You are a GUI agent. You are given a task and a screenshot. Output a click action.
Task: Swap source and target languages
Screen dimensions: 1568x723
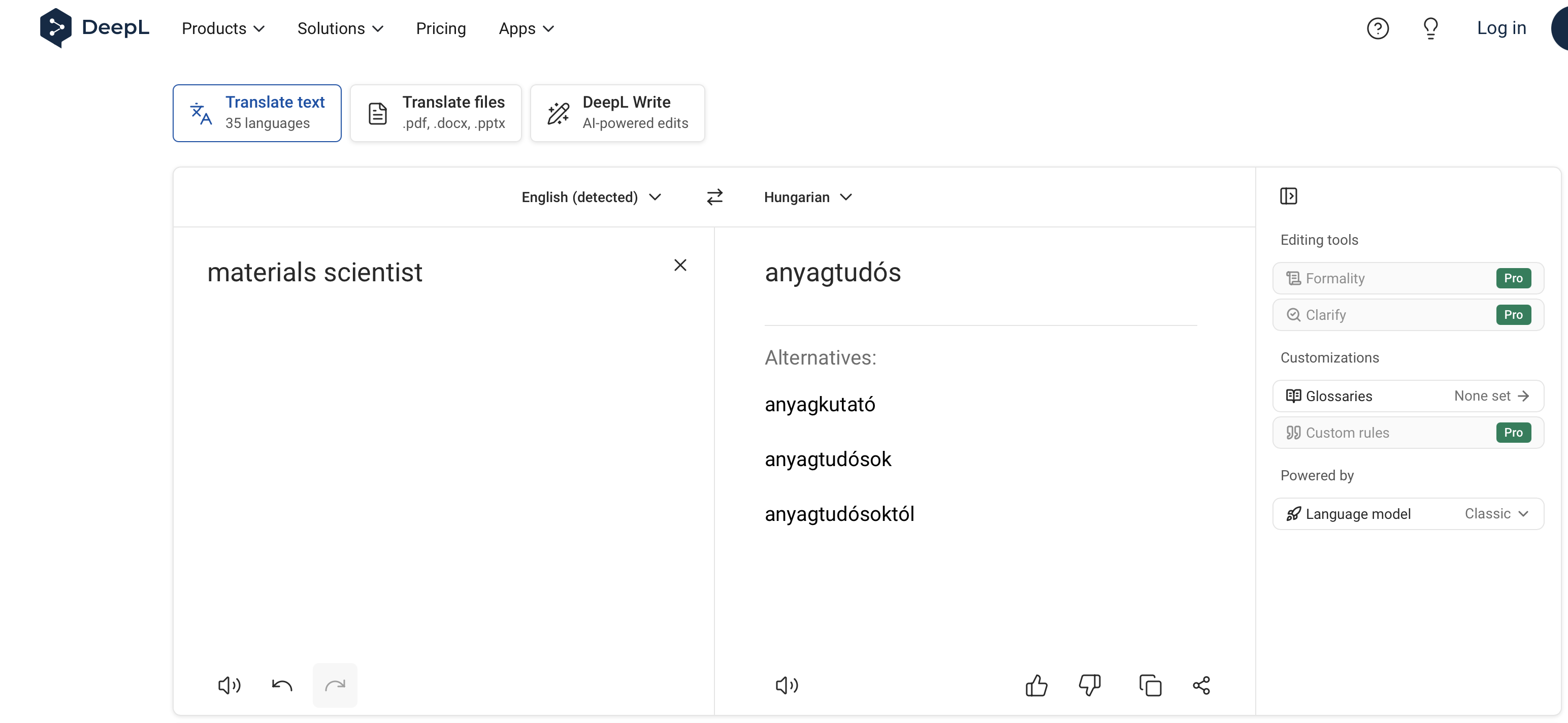coord(714,197)
